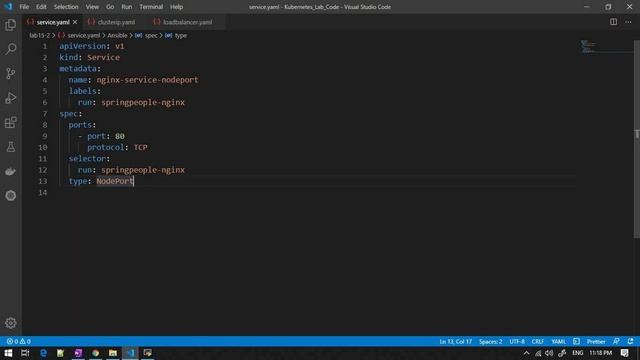Open the Docker whale icon view
Viewport: 640px width, 360px height.
point(11,171)
